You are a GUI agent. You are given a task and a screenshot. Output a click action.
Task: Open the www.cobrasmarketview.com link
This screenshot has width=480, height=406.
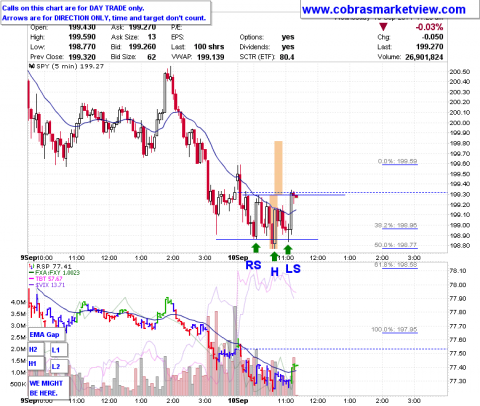384,10
